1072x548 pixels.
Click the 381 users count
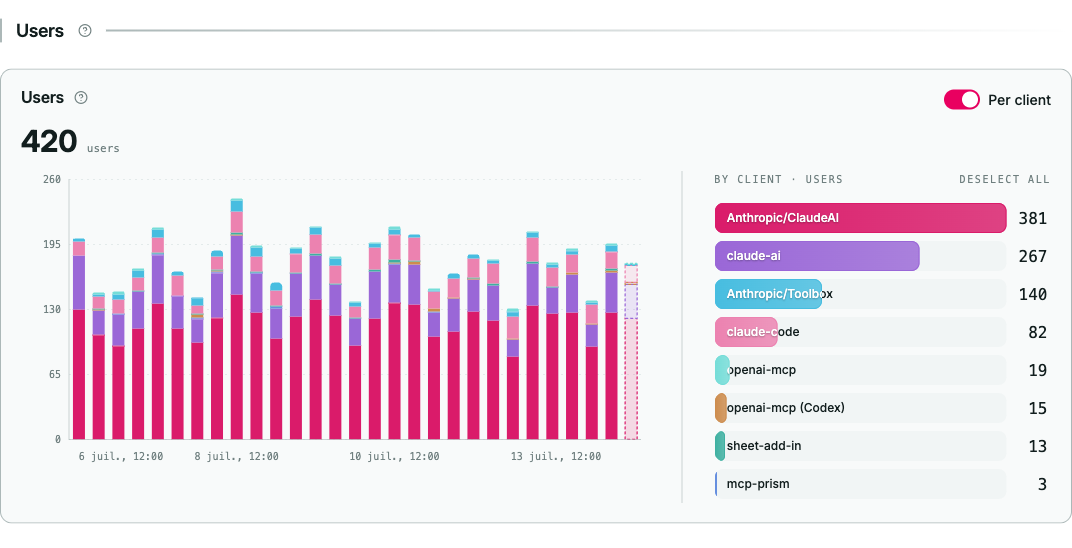[1032, 218]
